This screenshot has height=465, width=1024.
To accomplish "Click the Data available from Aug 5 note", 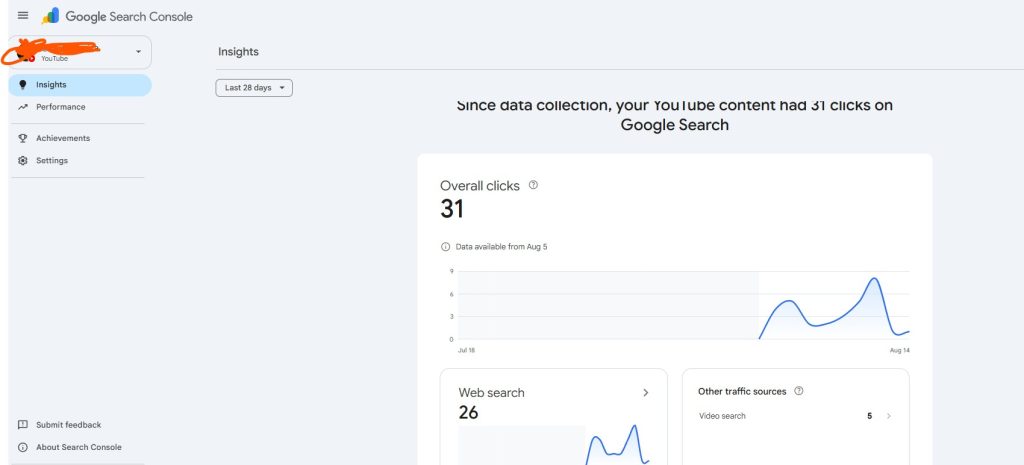I will (x=501, y=247).
